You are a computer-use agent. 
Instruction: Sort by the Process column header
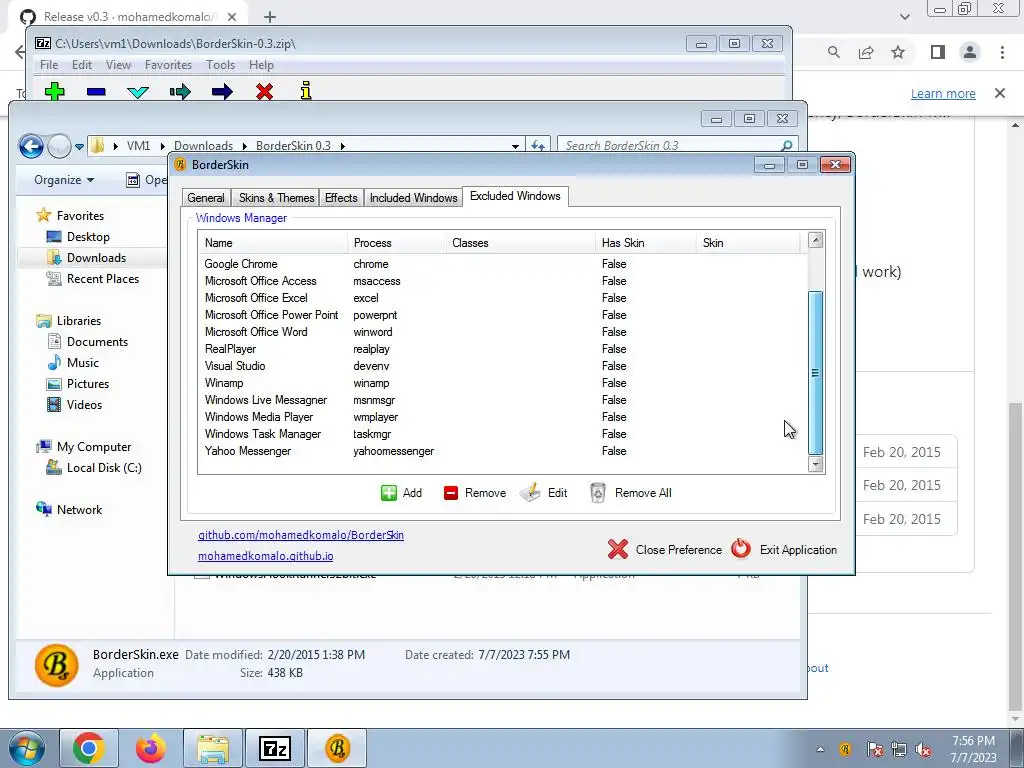click(396, 243)
